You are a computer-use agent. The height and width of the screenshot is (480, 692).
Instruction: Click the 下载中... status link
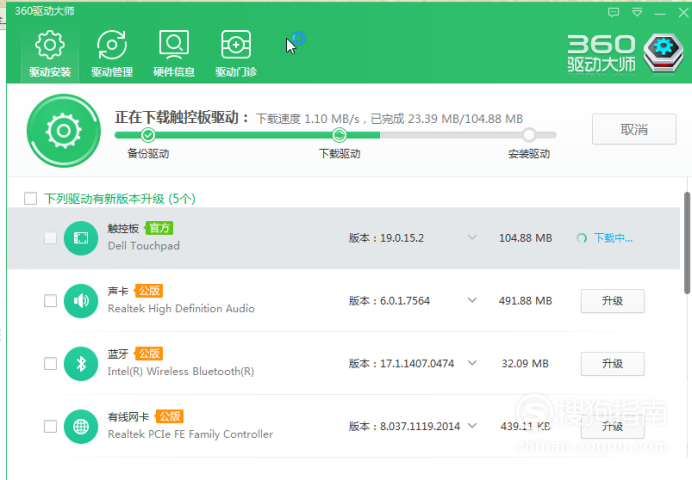tap(613, 238)
